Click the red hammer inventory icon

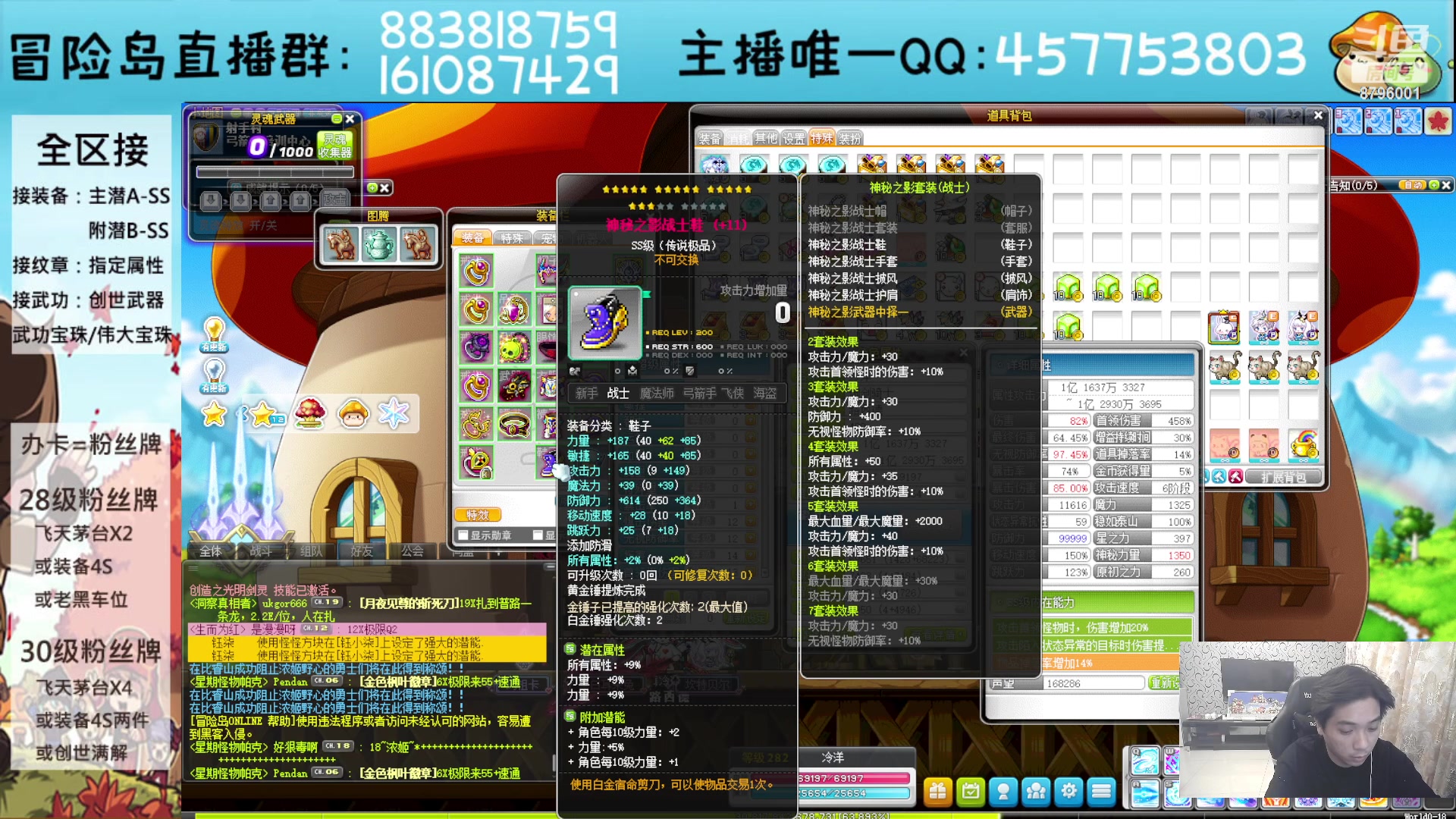[x=1236, y=476]
